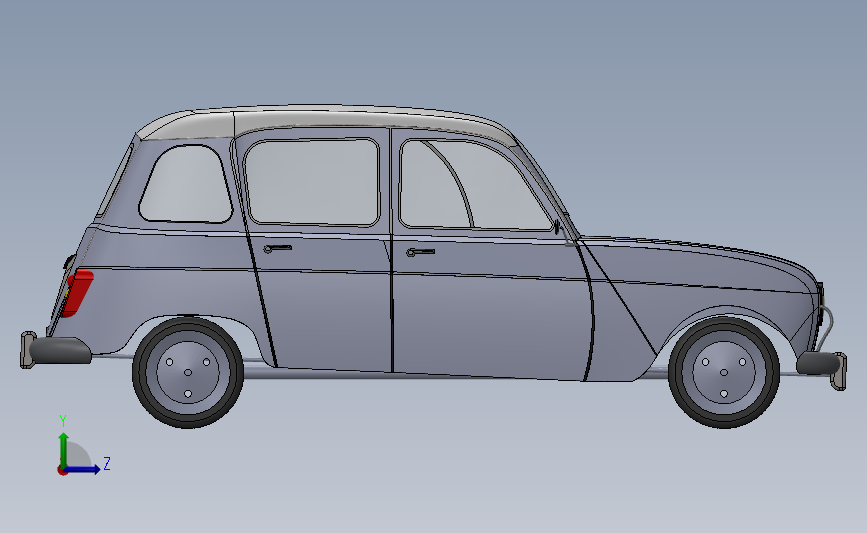
Task: Select the side mirror near the windshield
Action: (x=557, y=227)
